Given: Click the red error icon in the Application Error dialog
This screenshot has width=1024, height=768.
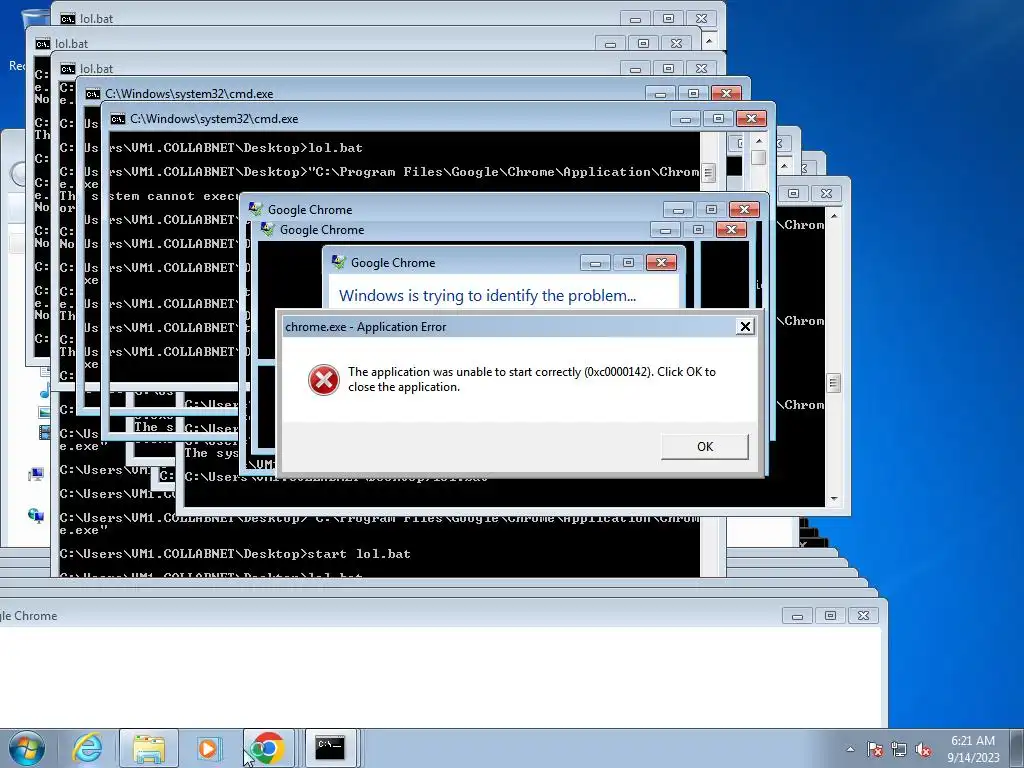Looking at the screenshot, I should coord(324,379).
